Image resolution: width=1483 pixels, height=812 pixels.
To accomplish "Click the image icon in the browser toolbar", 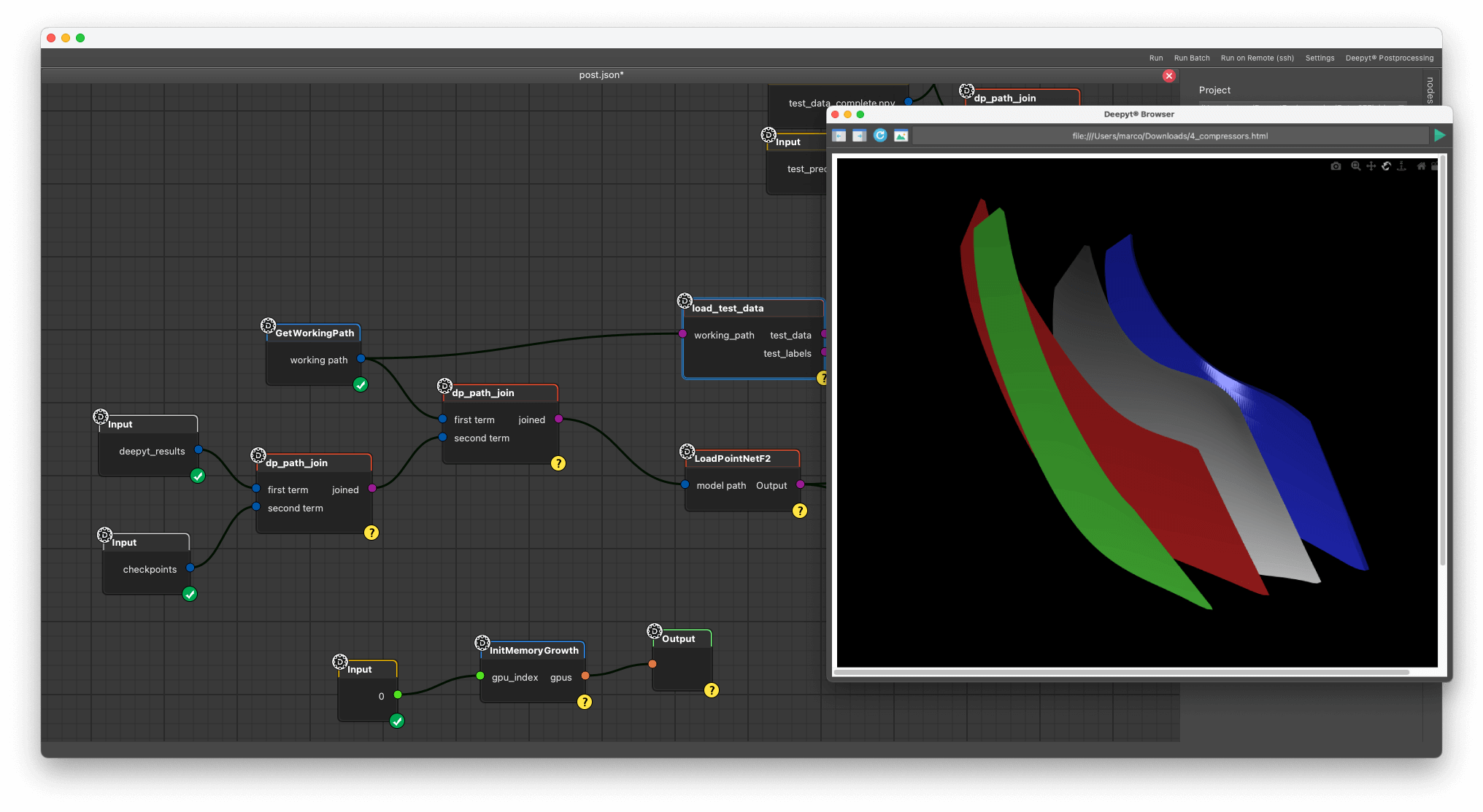I will (901, 136).
